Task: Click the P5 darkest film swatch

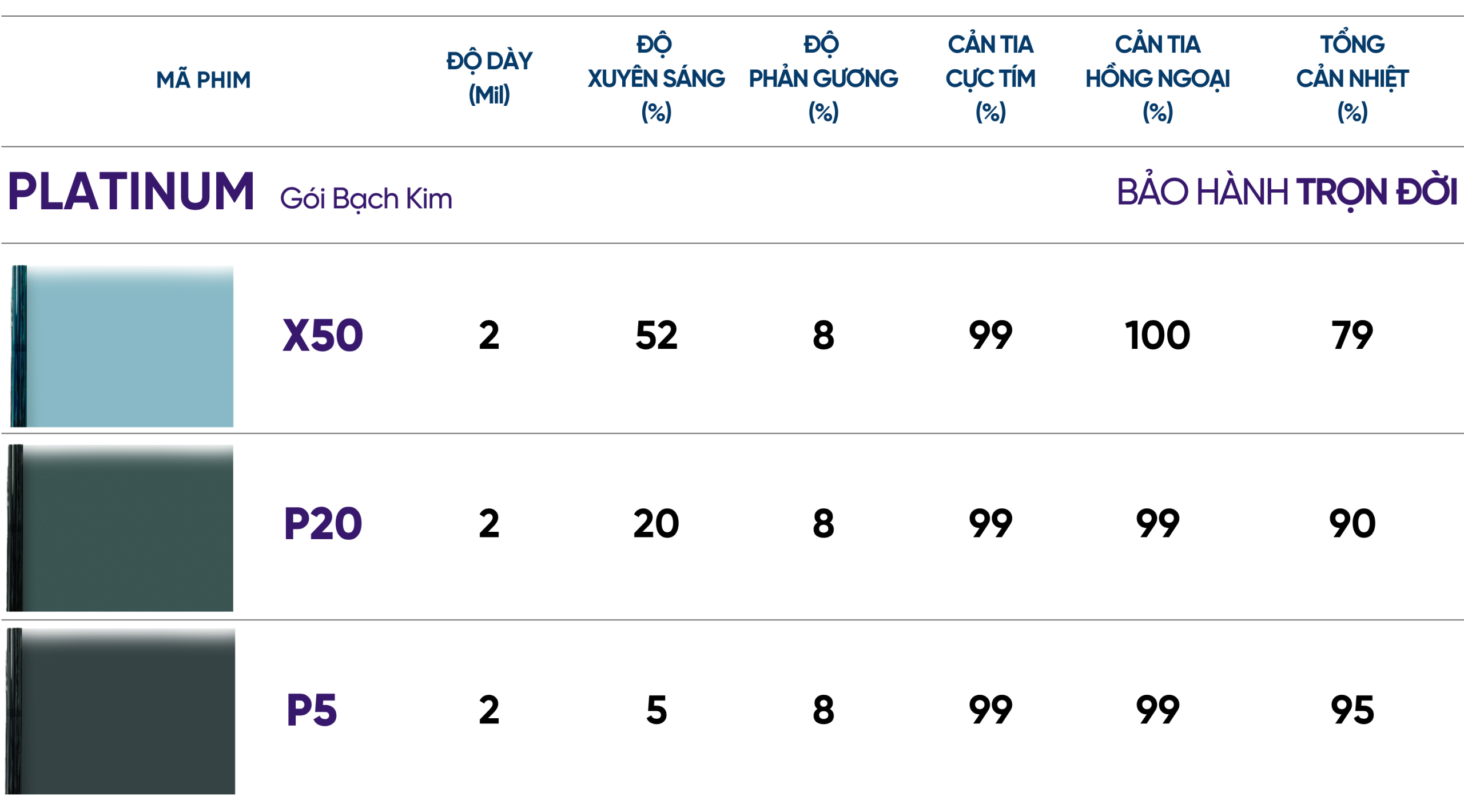Action: (x=121, y=711)
